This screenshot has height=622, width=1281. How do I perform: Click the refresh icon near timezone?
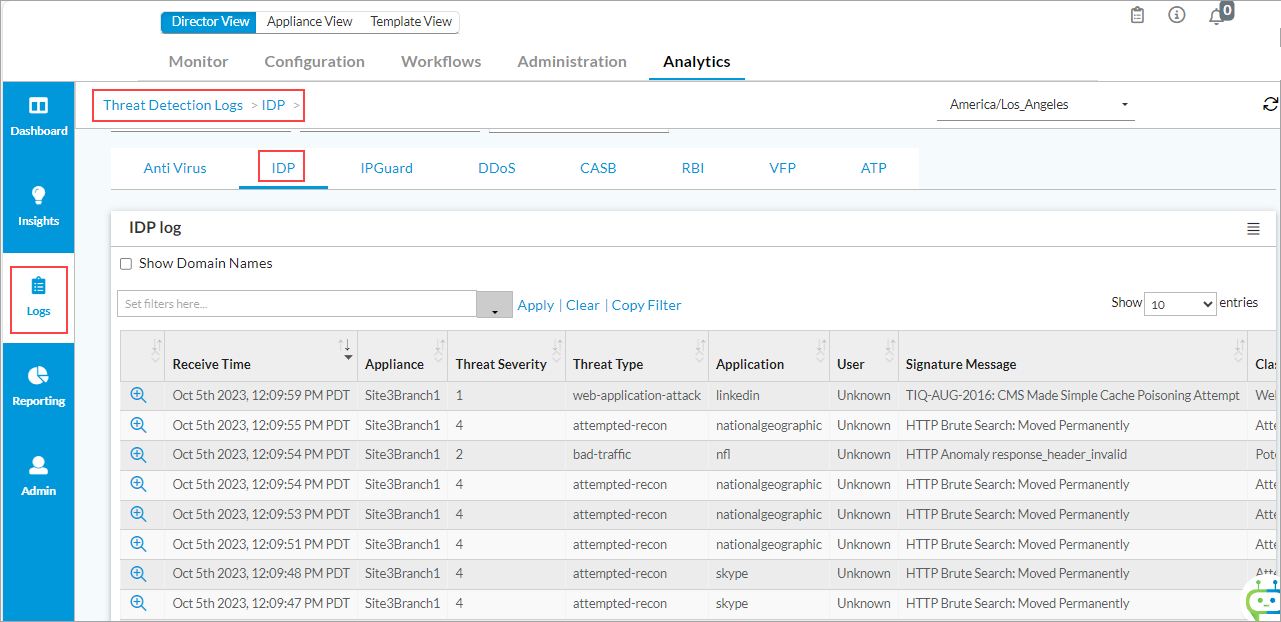[x=1271, y=104]
